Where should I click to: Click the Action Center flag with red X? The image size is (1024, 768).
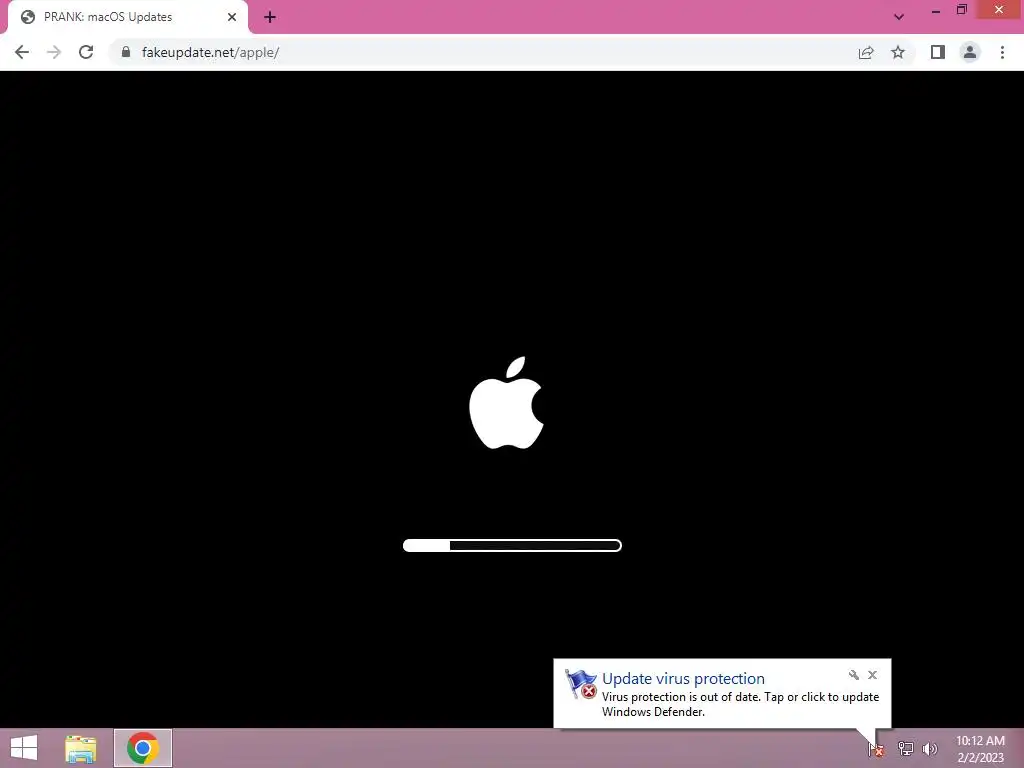580,684
